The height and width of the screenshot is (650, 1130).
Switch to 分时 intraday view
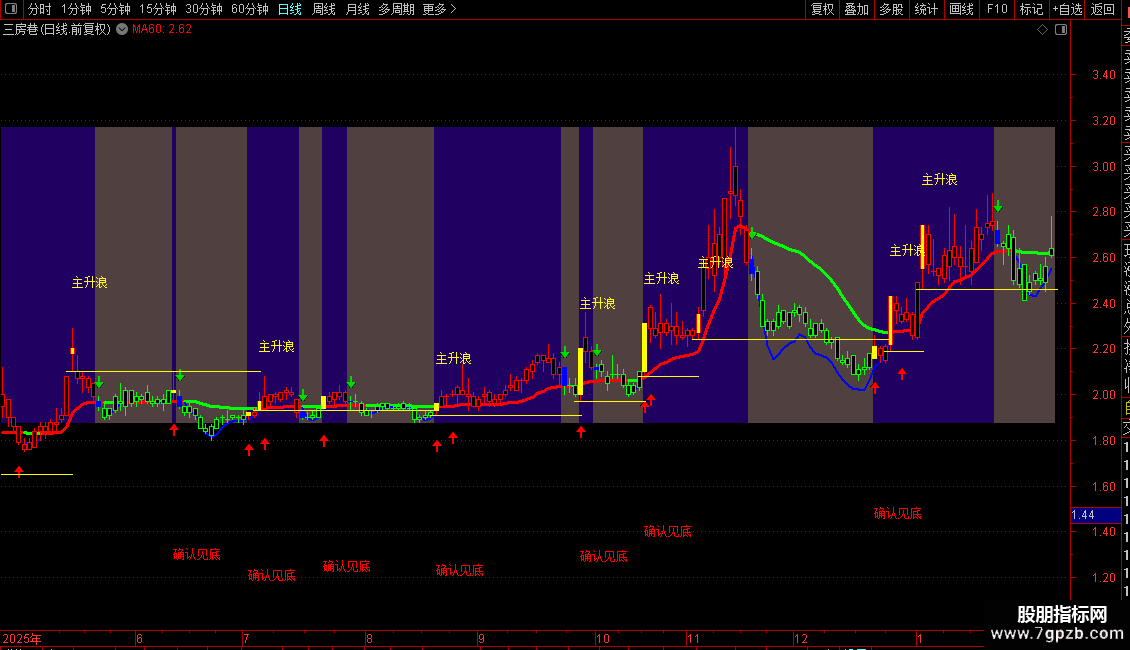tap(40, 9)
